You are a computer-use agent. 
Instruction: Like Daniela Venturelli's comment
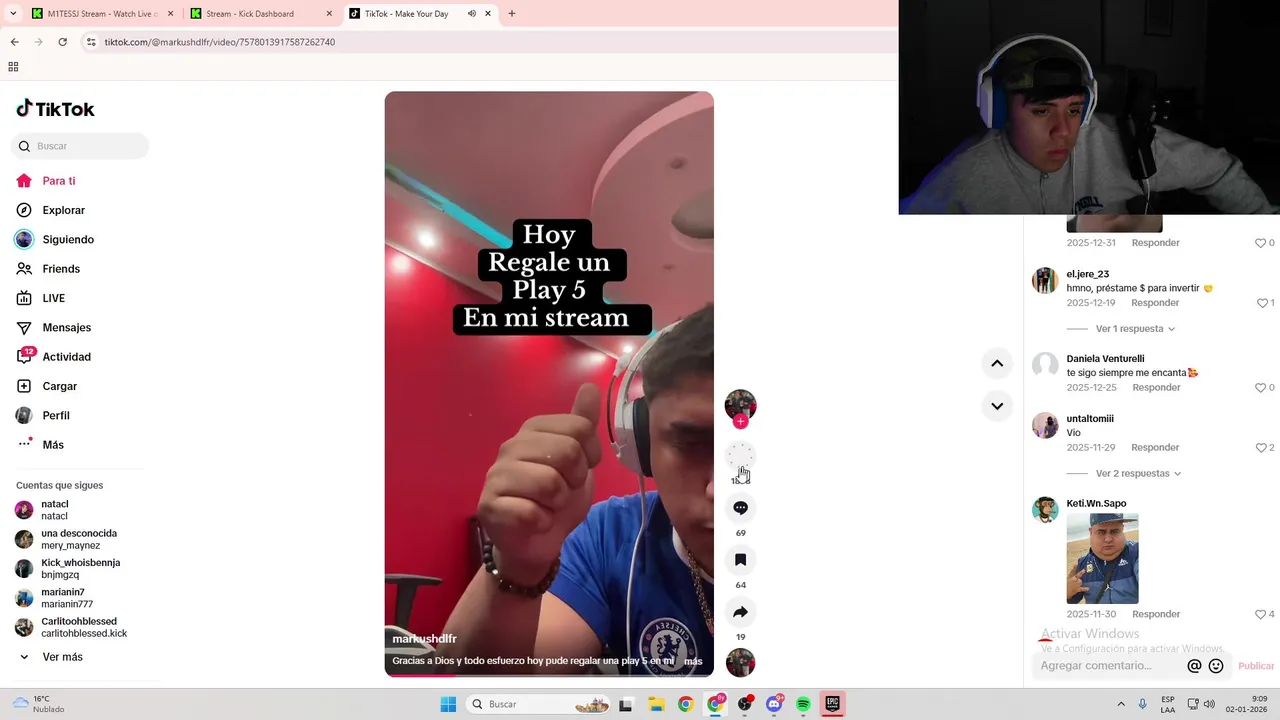click(1261, 387)
